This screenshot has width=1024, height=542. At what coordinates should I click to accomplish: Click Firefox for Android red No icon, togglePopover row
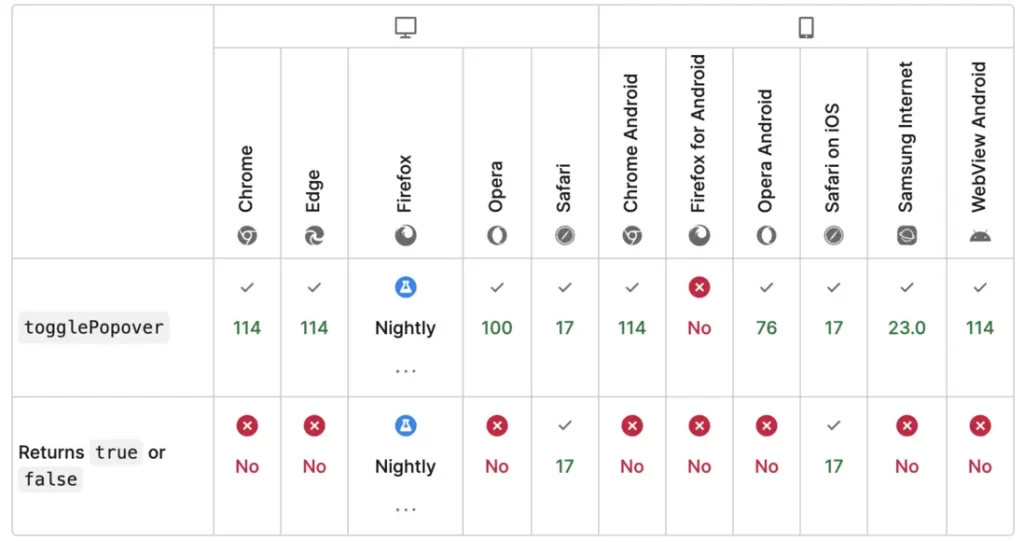point(699,288)
